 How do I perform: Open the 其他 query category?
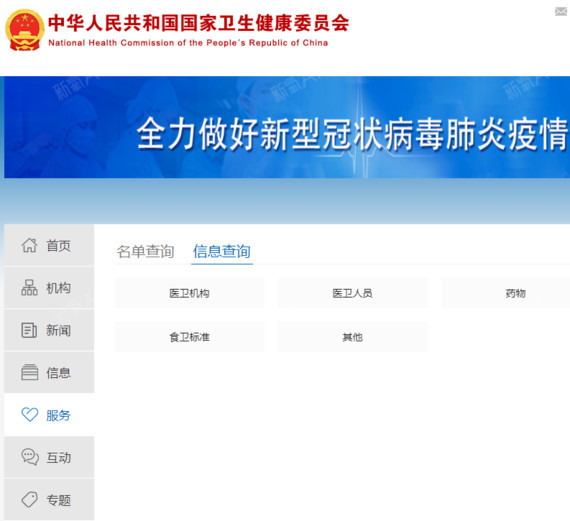coord(353,337)
